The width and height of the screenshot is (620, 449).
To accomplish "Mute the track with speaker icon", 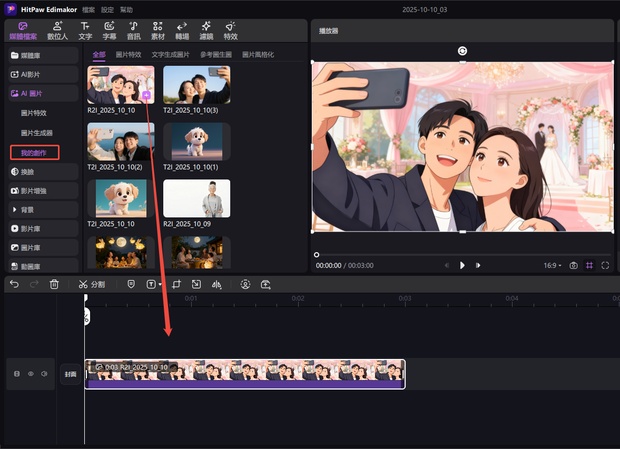I will [x=44, y=374].
